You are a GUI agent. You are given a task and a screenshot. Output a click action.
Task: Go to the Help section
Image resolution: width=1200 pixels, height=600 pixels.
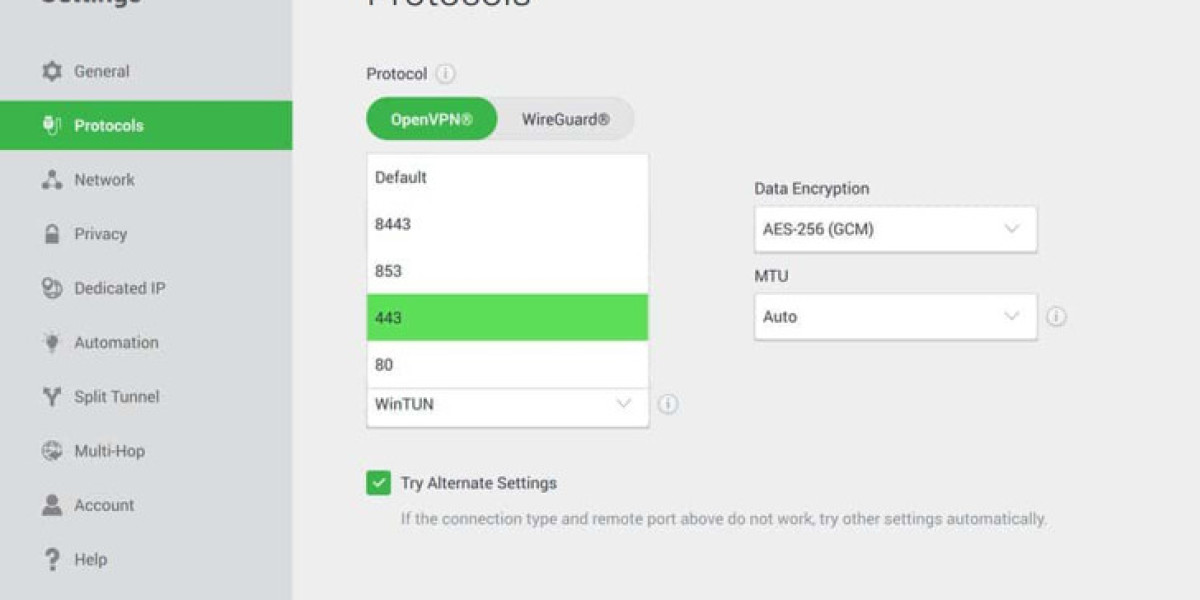click(x=90, y=560)
